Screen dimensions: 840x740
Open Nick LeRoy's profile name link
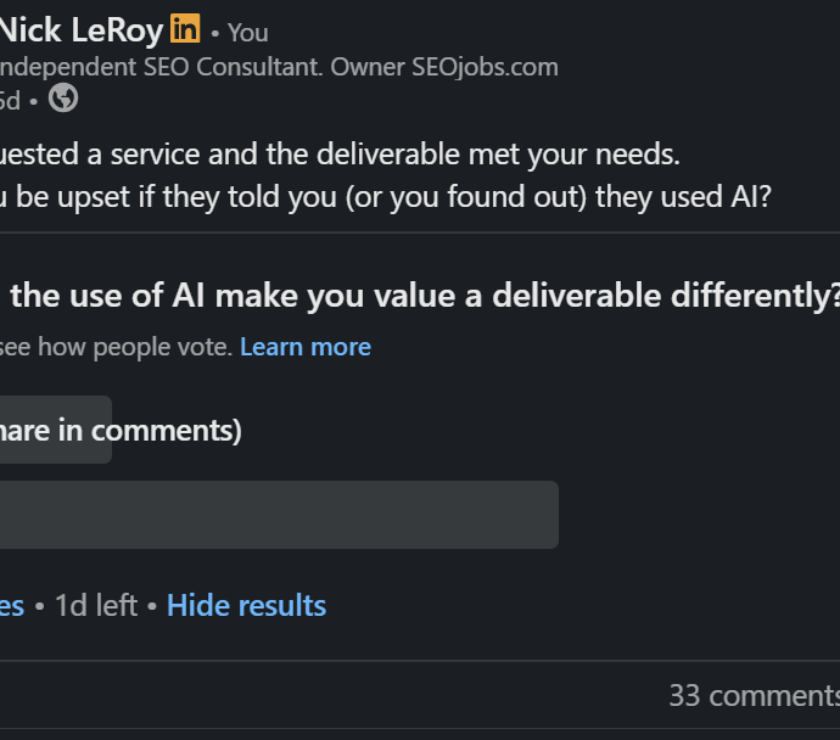(81, 29)
